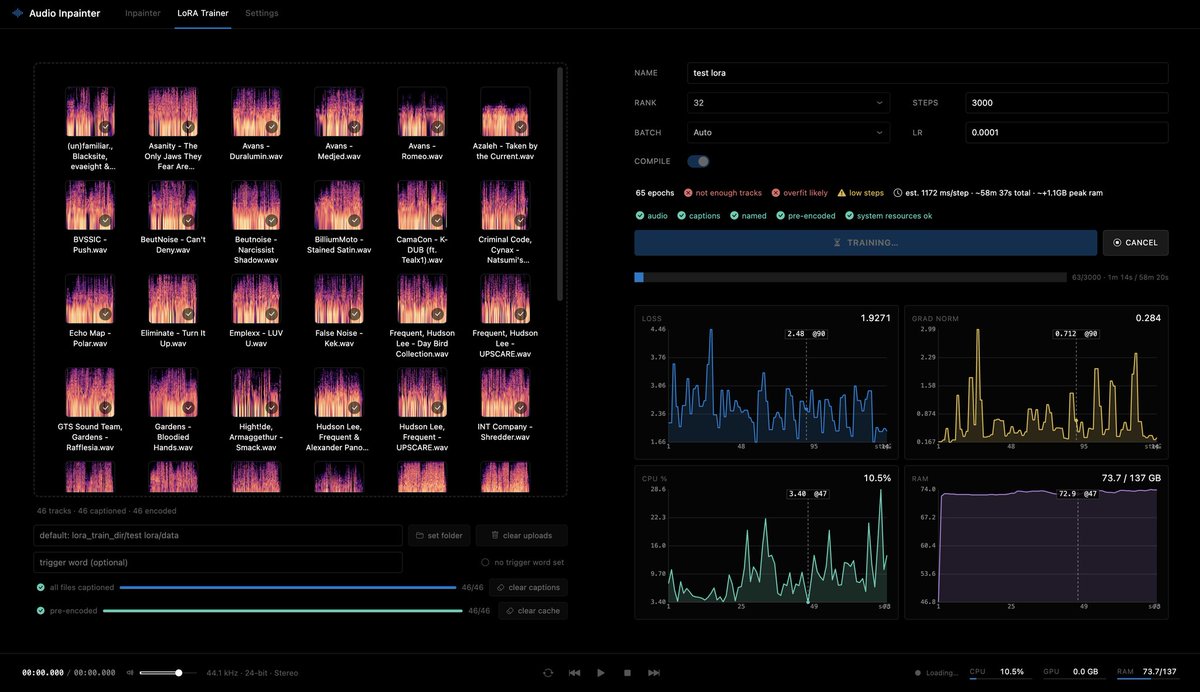Click the TRAINING... button
This screenshot has height=692, width=1200.
[865, 242]
